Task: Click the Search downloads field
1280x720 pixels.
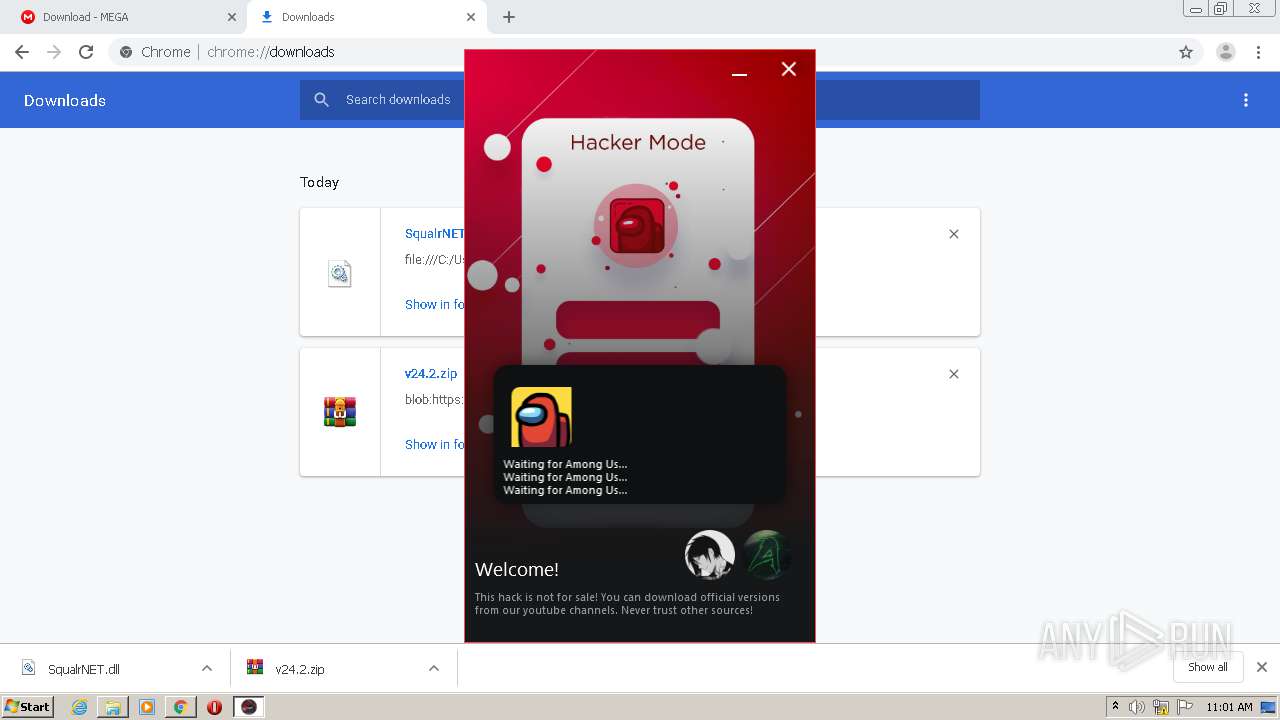Action: (x=640, y=100)
